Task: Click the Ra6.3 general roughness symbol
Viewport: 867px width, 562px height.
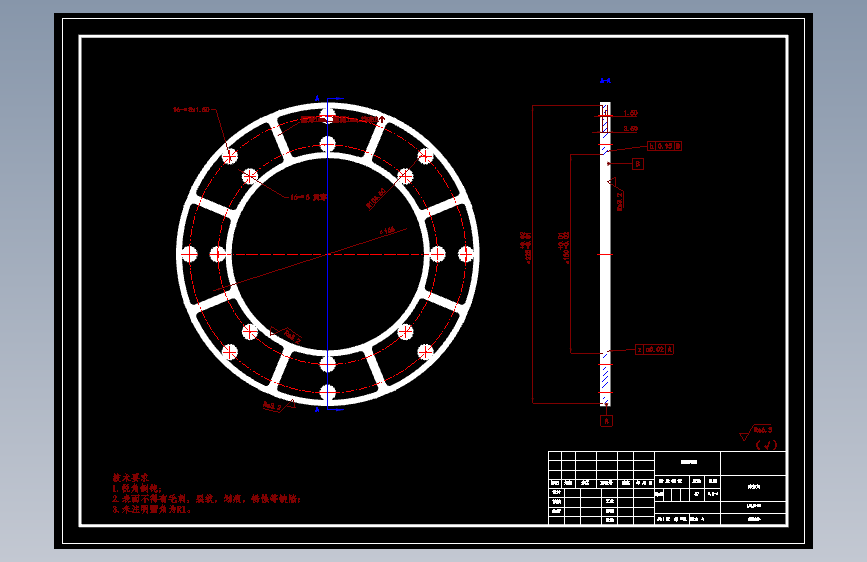Action: (756, 431)
